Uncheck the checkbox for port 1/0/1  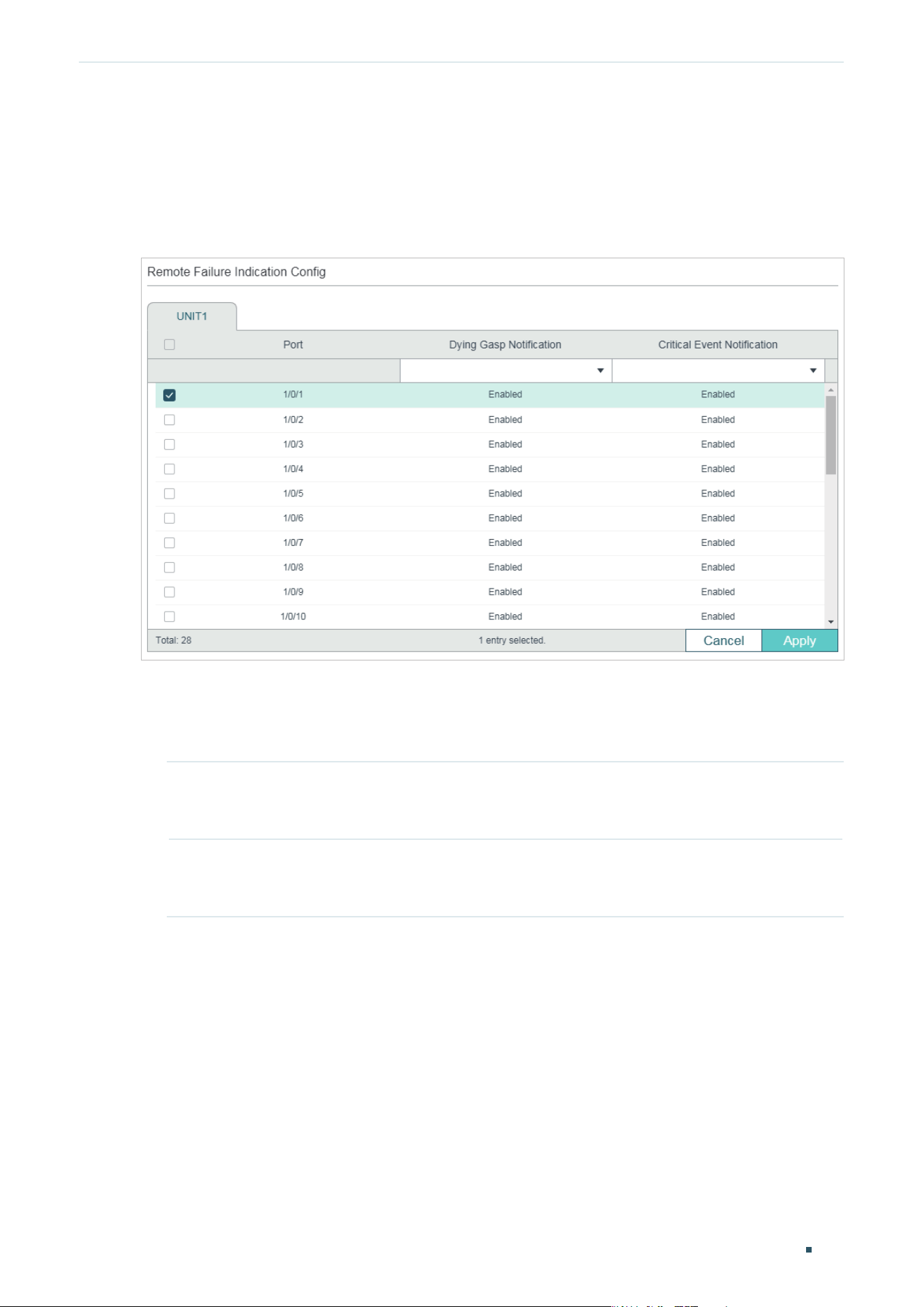click(x=169, y=395)
